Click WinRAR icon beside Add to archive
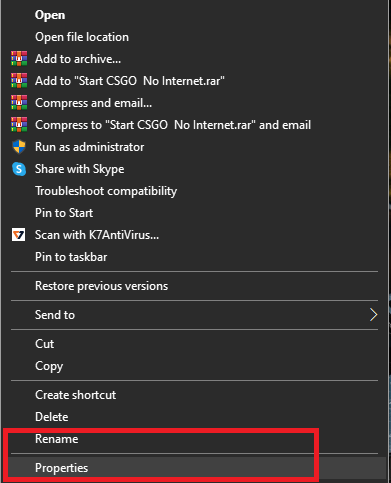 point(19,59)
